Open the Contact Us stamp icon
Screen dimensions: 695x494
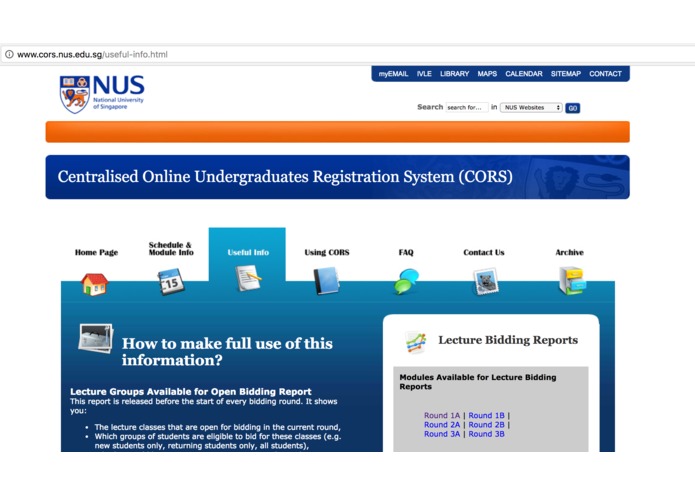tap(485, 281)
